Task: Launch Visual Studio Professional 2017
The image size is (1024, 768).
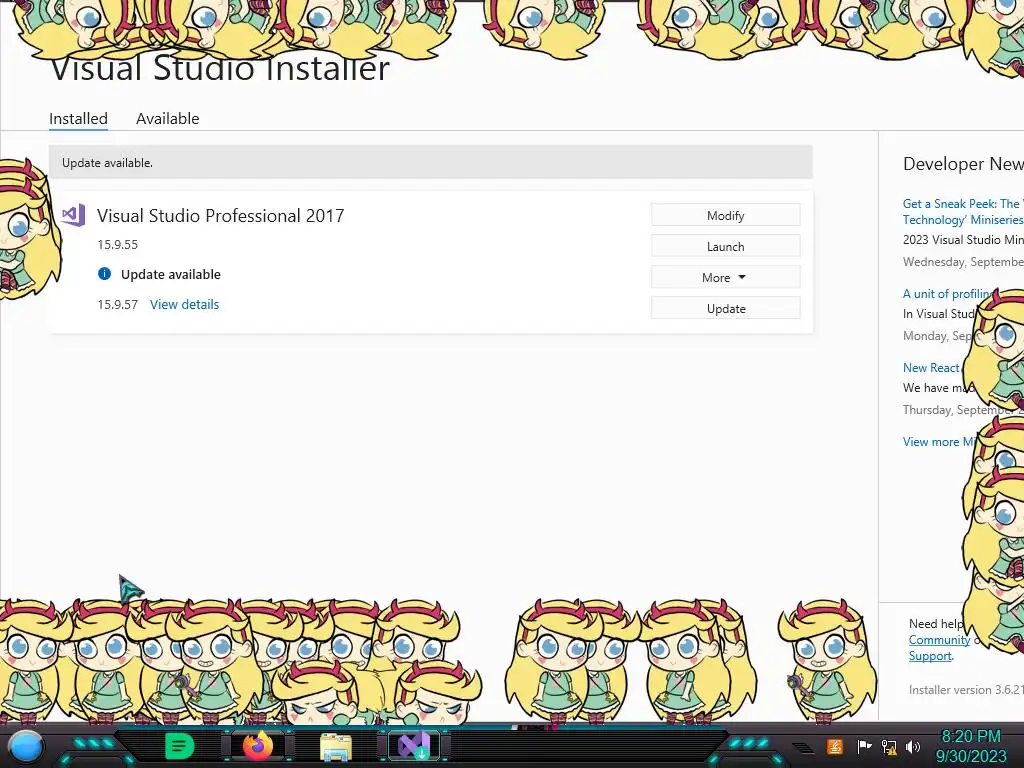Action: [726, 246]
